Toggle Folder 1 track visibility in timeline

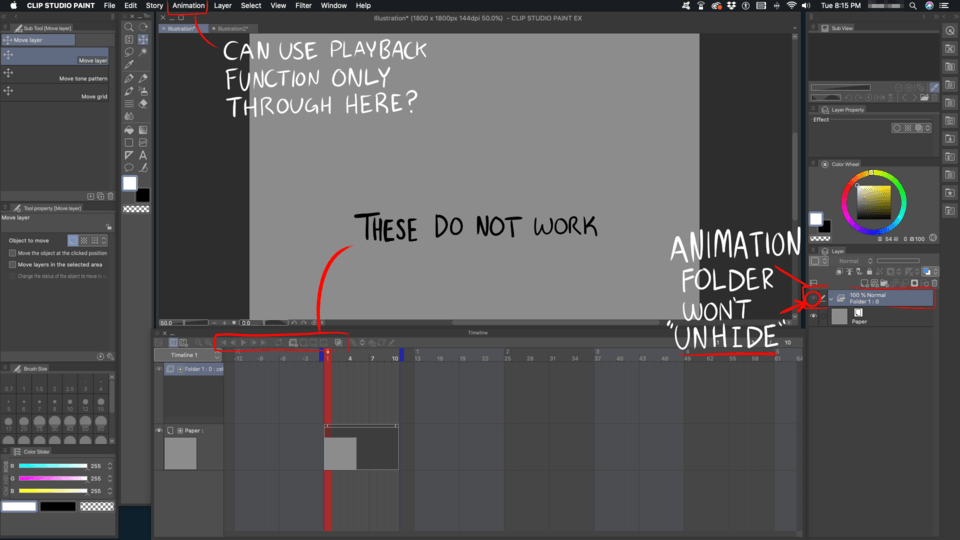pos(159,369)
